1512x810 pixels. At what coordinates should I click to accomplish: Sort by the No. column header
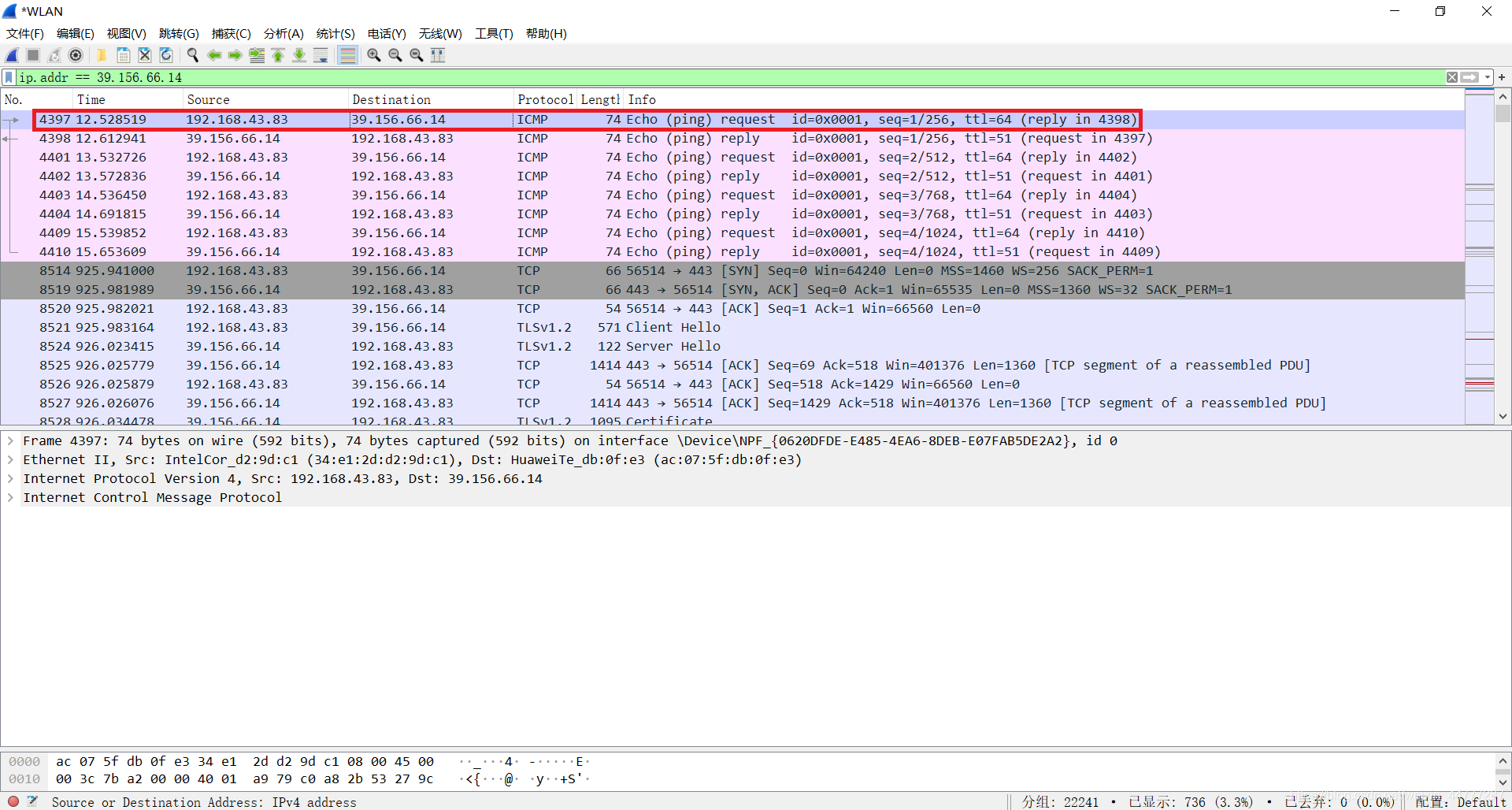(x=36, y=99)
